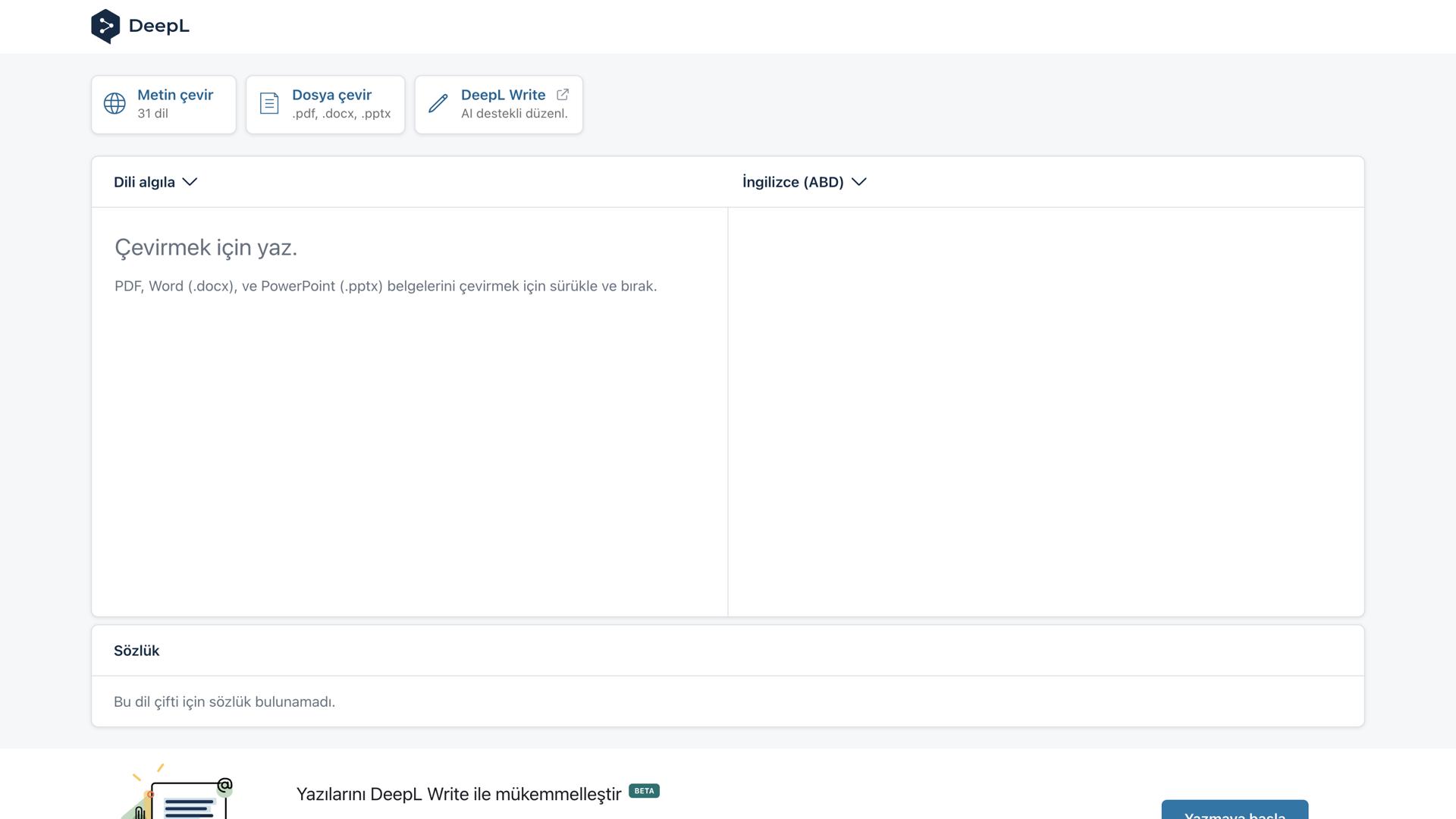The width and height of the screenshot is (1456, 819).
Task: Click the globe icon on Metin çevir
Action: 115,104
